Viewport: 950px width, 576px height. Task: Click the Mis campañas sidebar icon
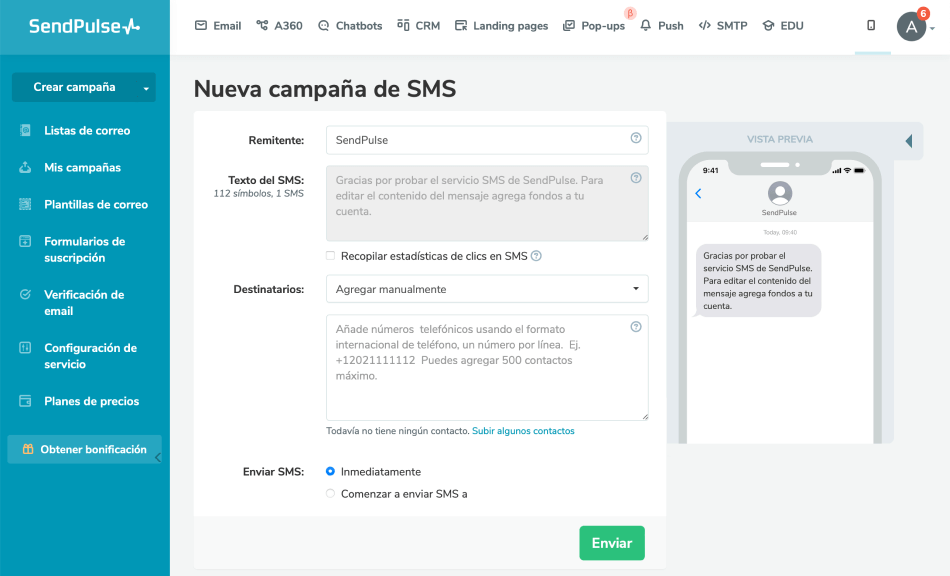click(25, 167)
